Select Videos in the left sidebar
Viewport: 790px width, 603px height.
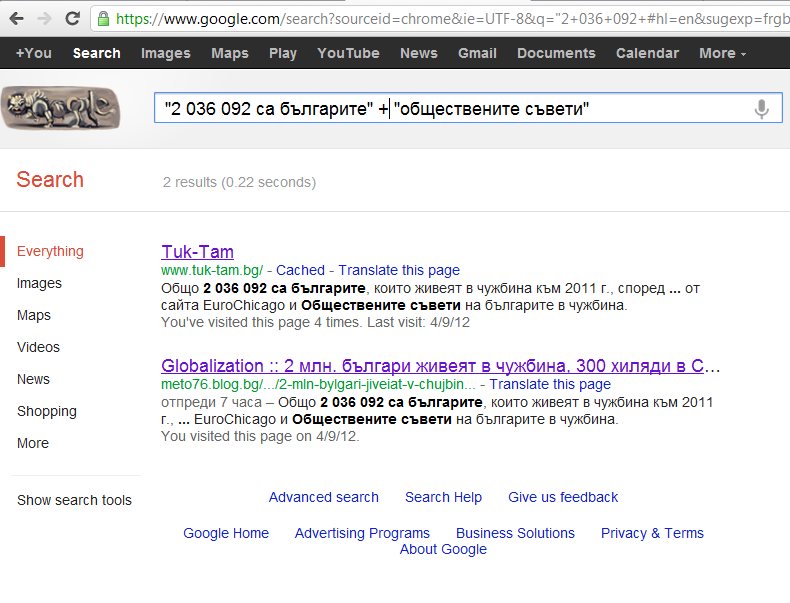pyautogui.click(x=38, y=347)
